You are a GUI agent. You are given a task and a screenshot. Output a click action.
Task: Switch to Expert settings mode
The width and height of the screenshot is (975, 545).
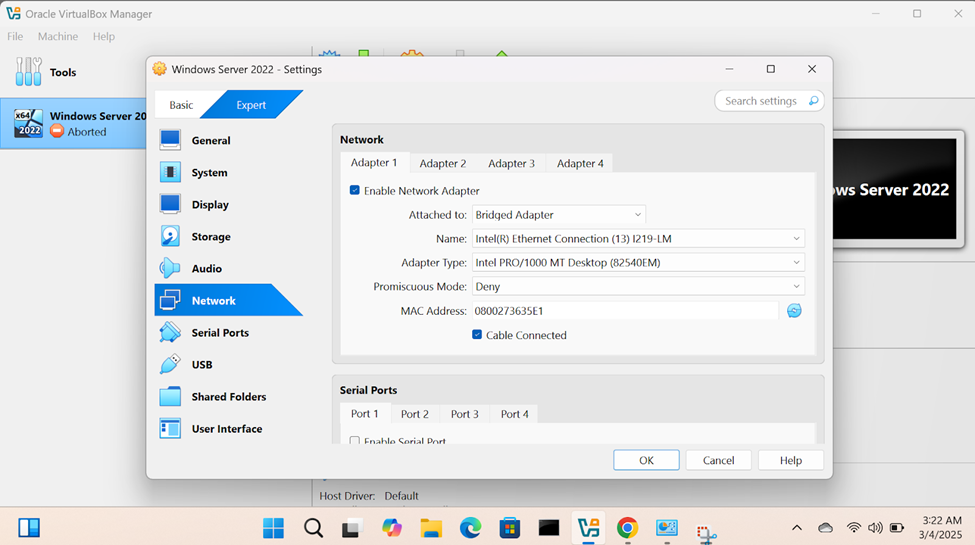click(251, 105)
